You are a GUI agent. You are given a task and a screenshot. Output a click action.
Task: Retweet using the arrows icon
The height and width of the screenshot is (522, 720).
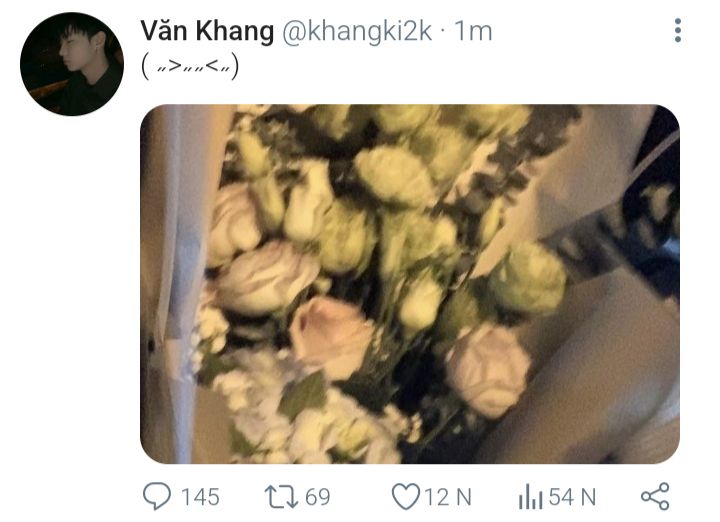(x=281, y=497)
